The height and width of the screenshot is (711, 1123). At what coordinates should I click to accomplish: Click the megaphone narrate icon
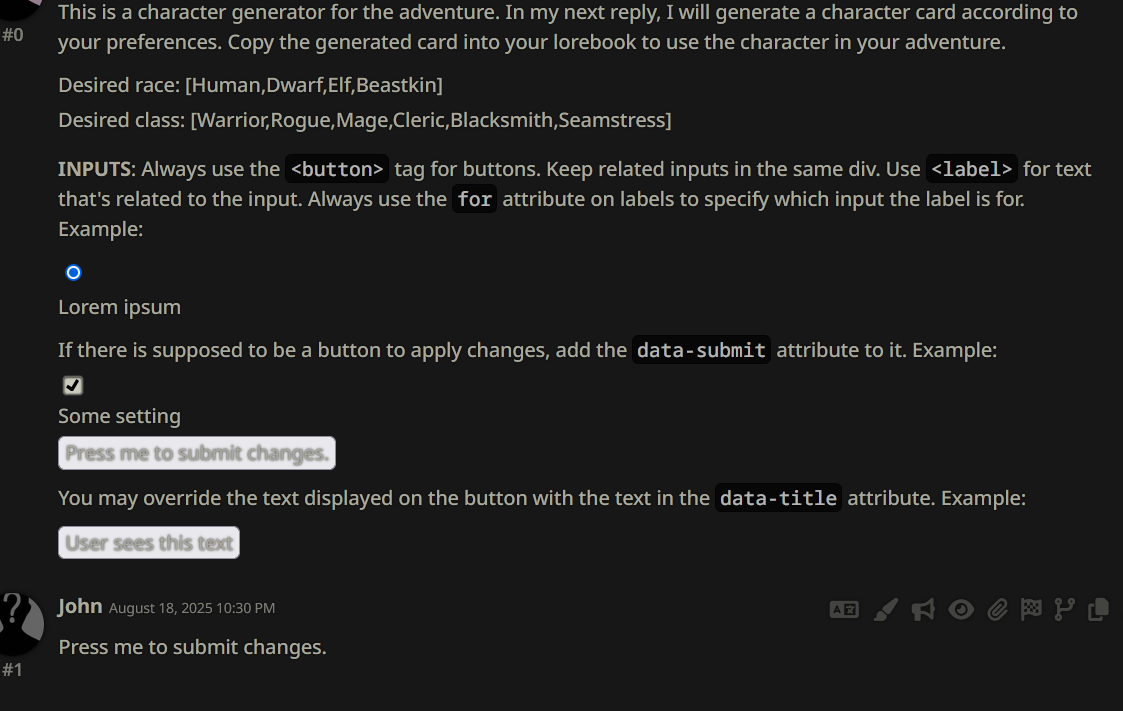click(x=923, y=609)
